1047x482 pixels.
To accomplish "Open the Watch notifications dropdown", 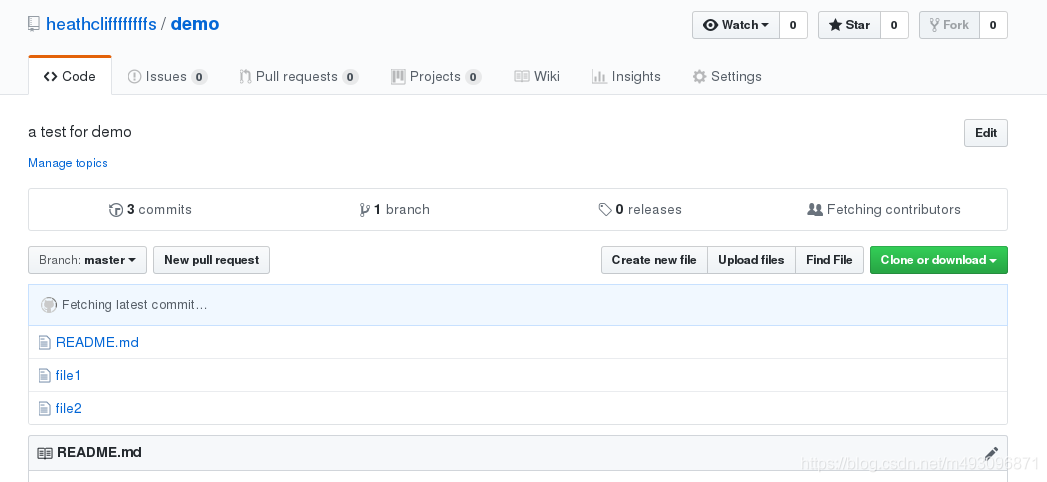I will (735, 25).
